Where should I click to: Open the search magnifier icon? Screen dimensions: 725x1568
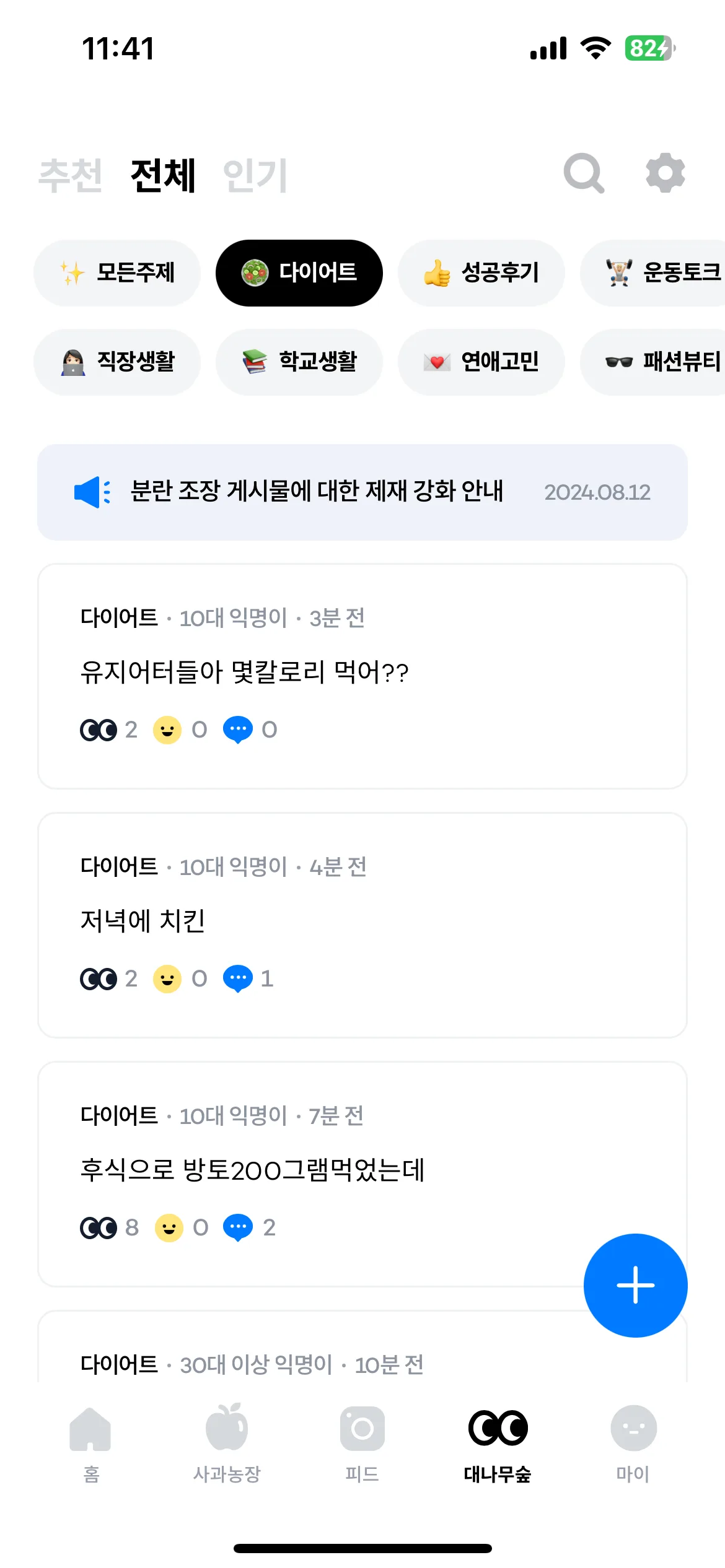pos(584,173)
